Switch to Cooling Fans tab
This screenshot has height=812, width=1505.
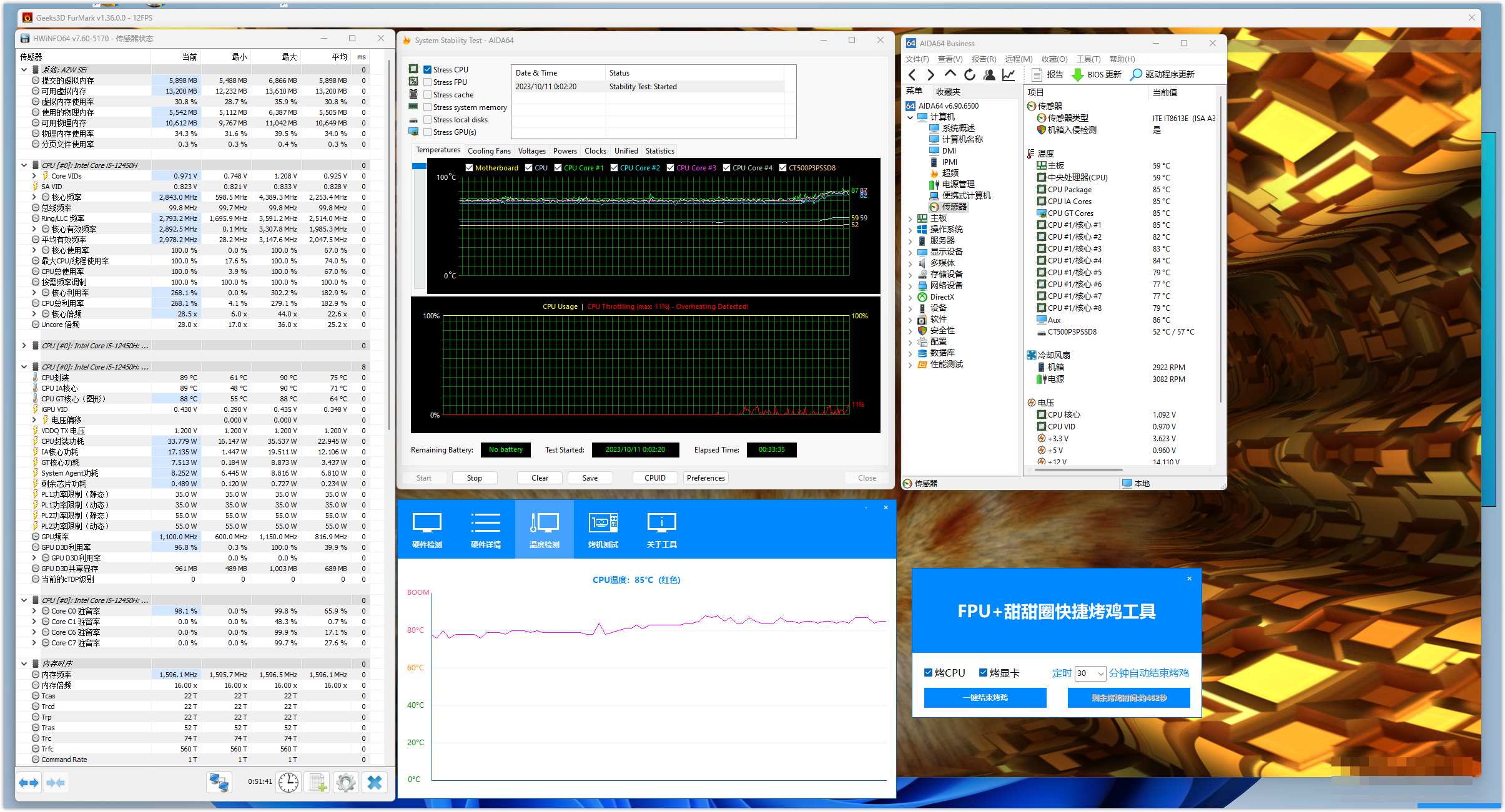tap(488, 151)
